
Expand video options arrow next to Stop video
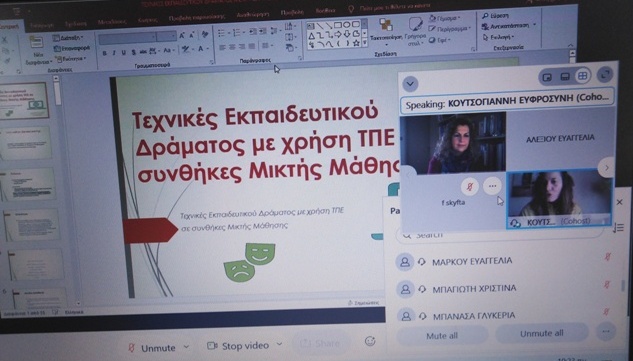click(279, 344)
